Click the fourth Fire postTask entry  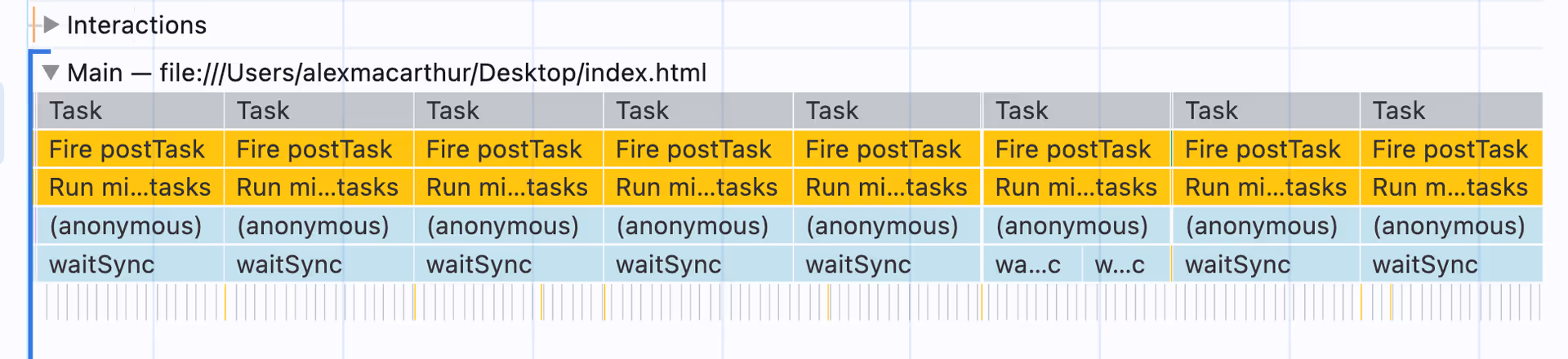(698, 149)
